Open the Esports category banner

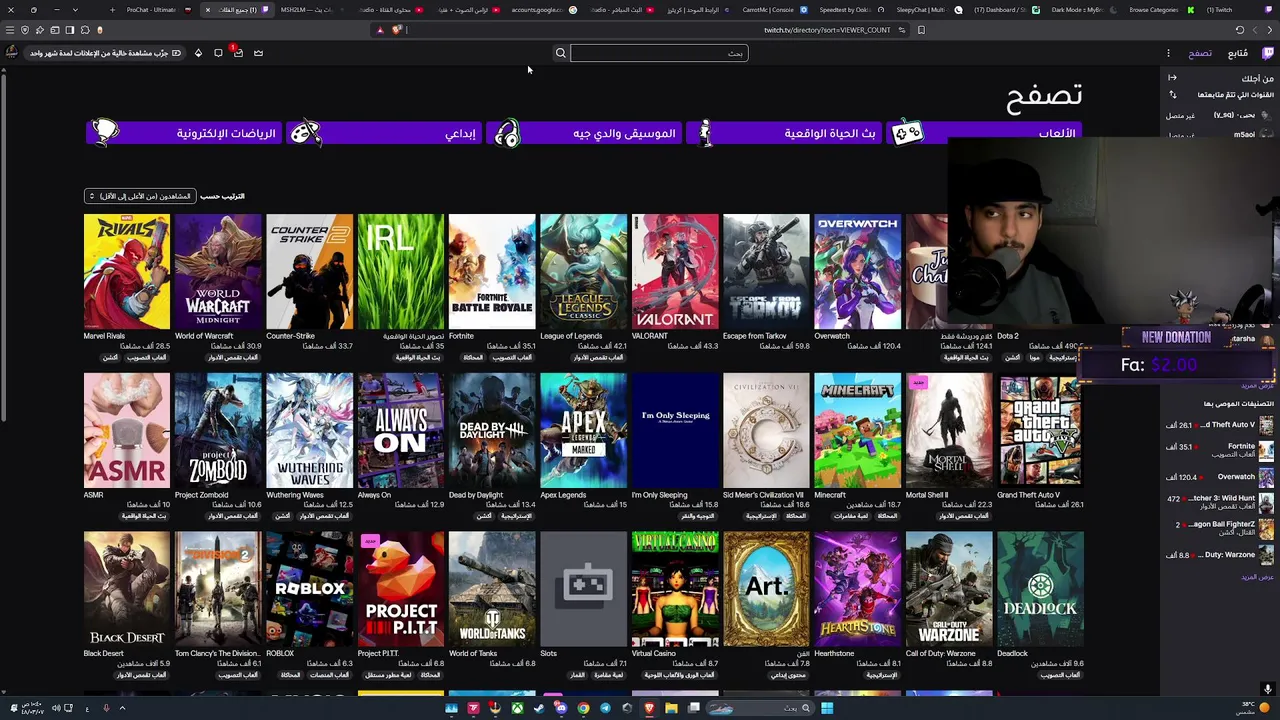[x=185, y=133]
